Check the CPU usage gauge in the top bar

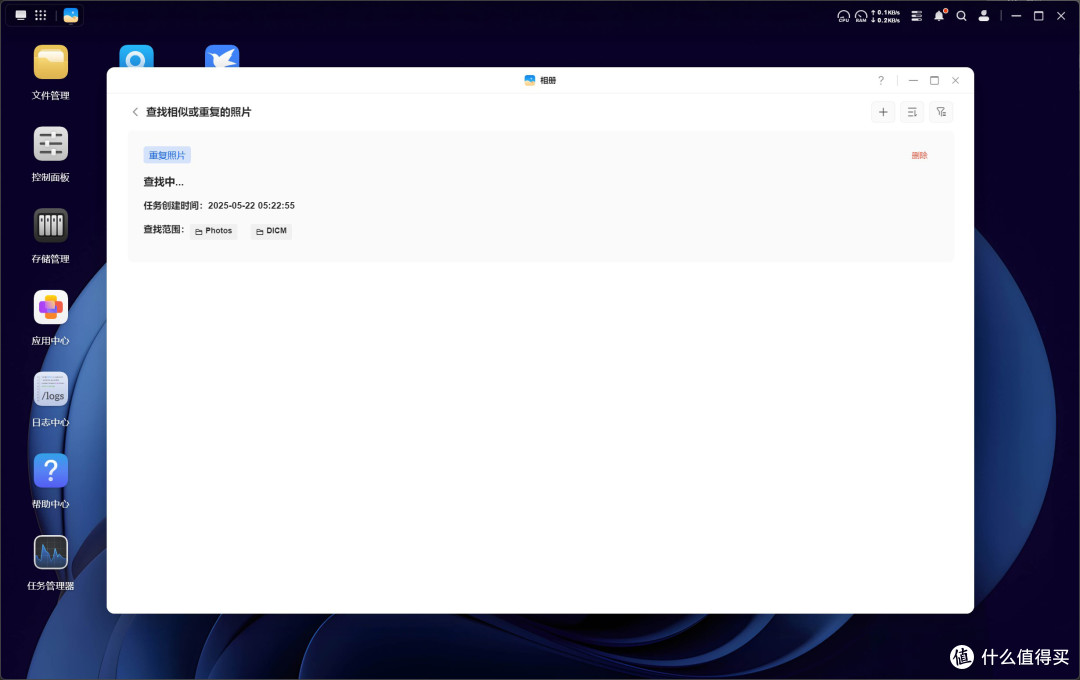tap(843, 16)
